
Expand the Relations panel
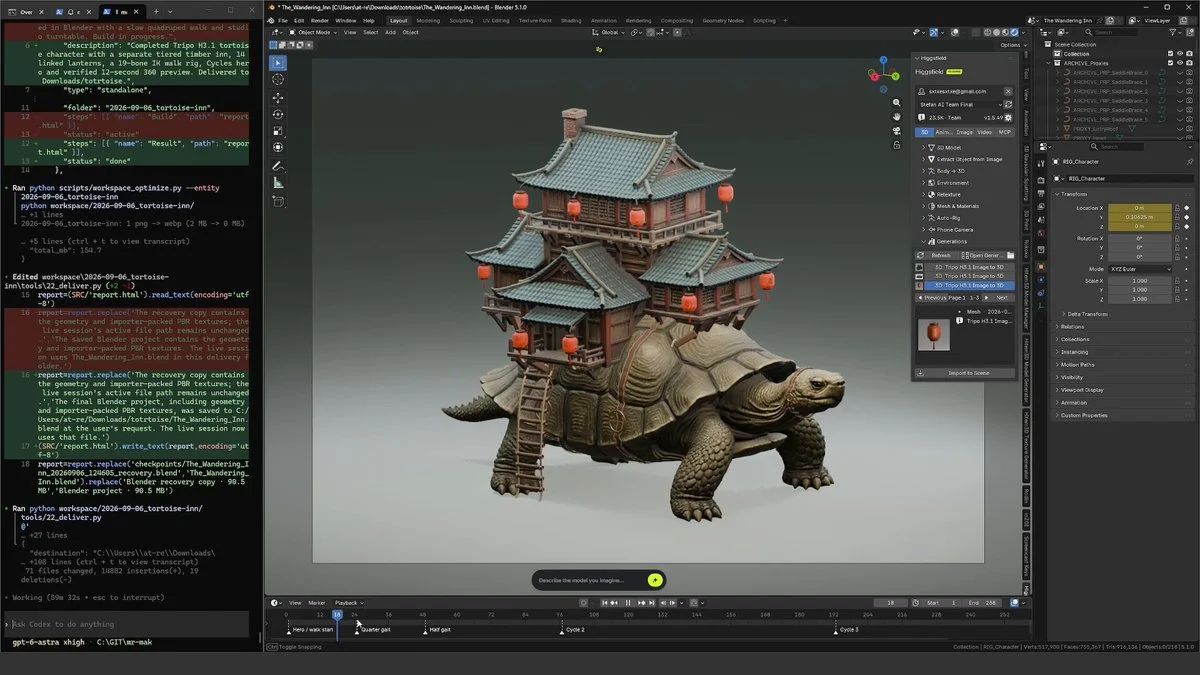[x=1074, y=327]
